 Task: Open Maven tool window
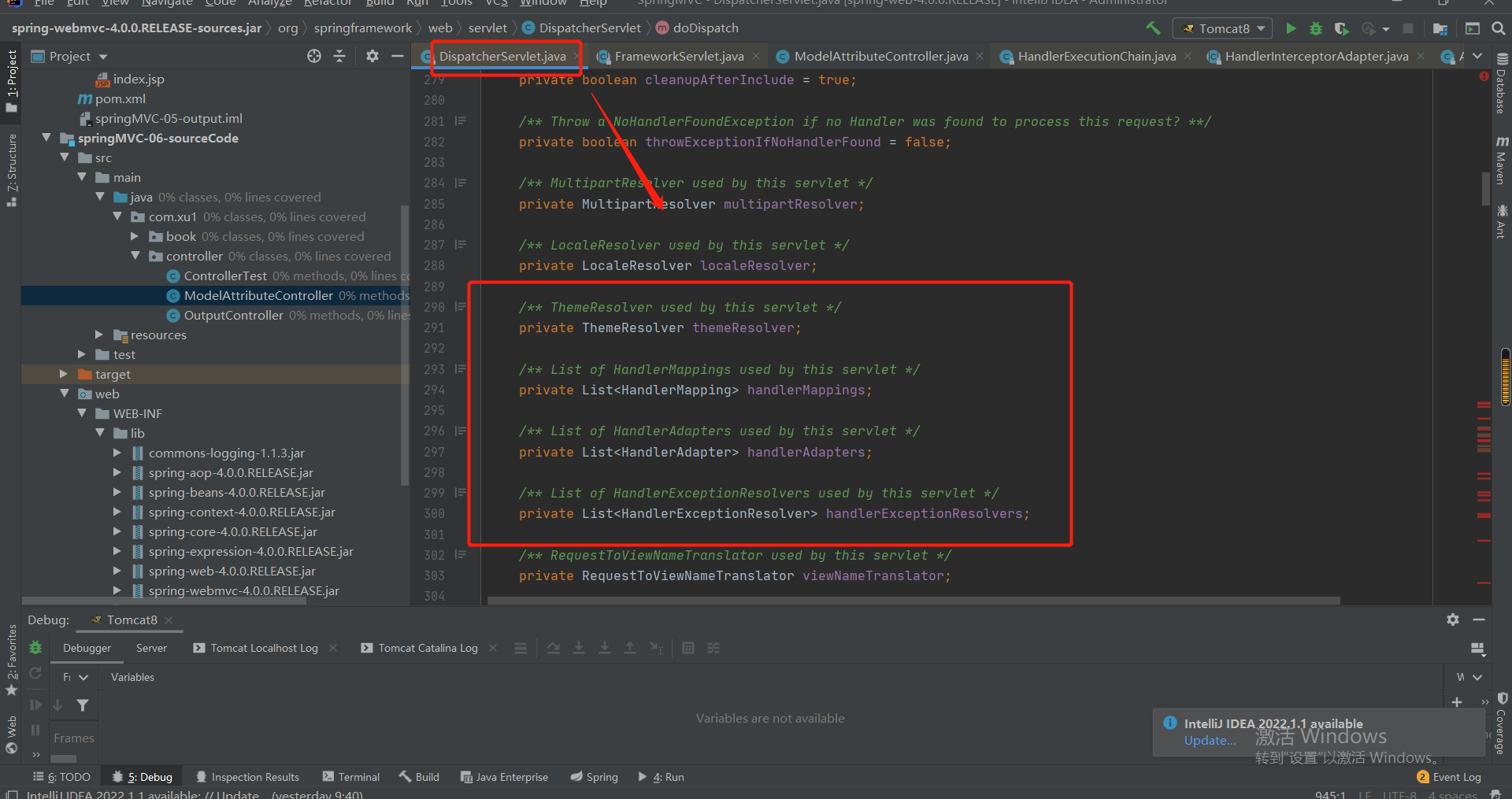[1502, 160]
